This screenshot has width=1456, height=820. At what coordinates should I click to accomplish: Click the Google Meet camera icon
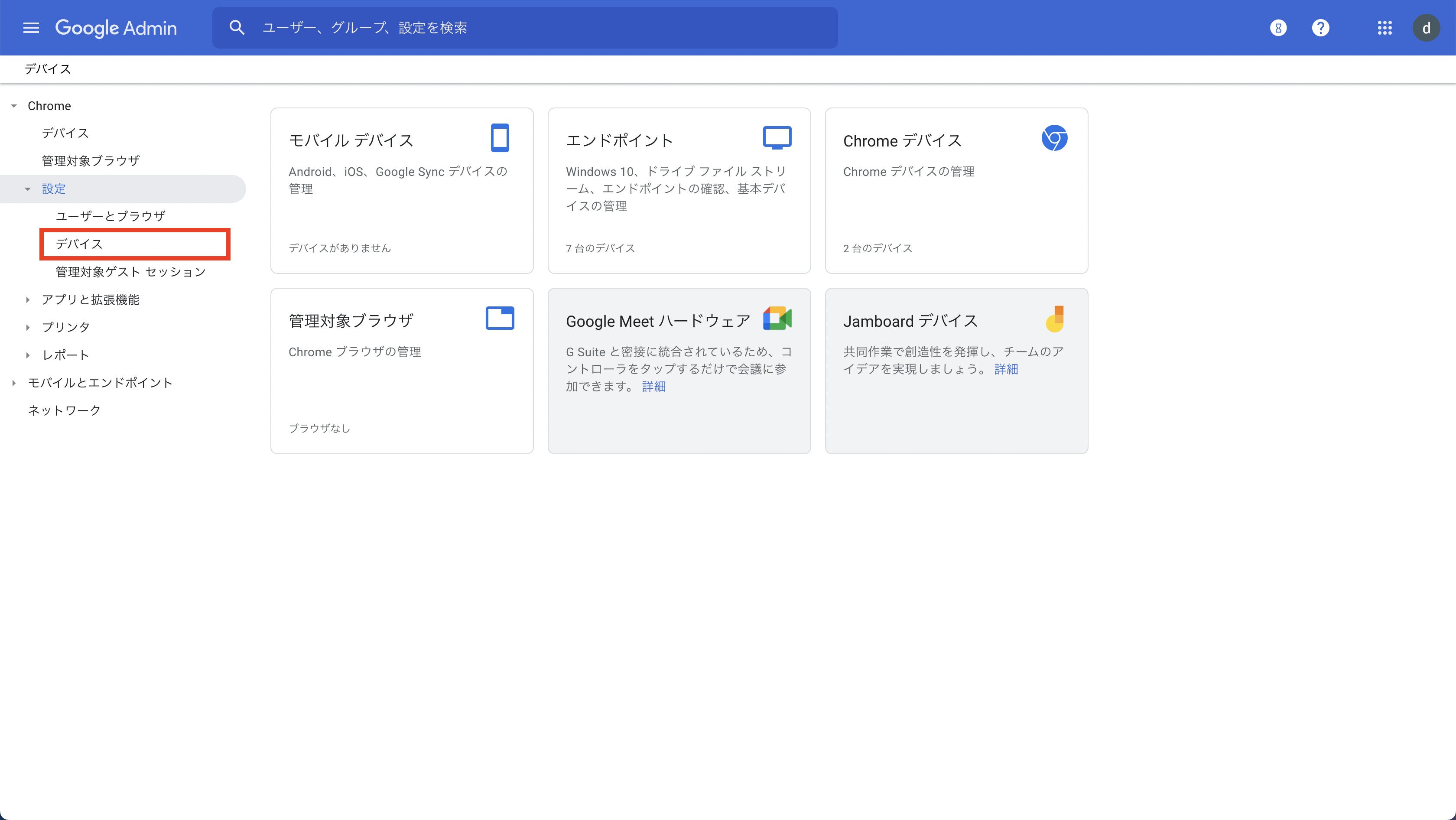point(777,318)
